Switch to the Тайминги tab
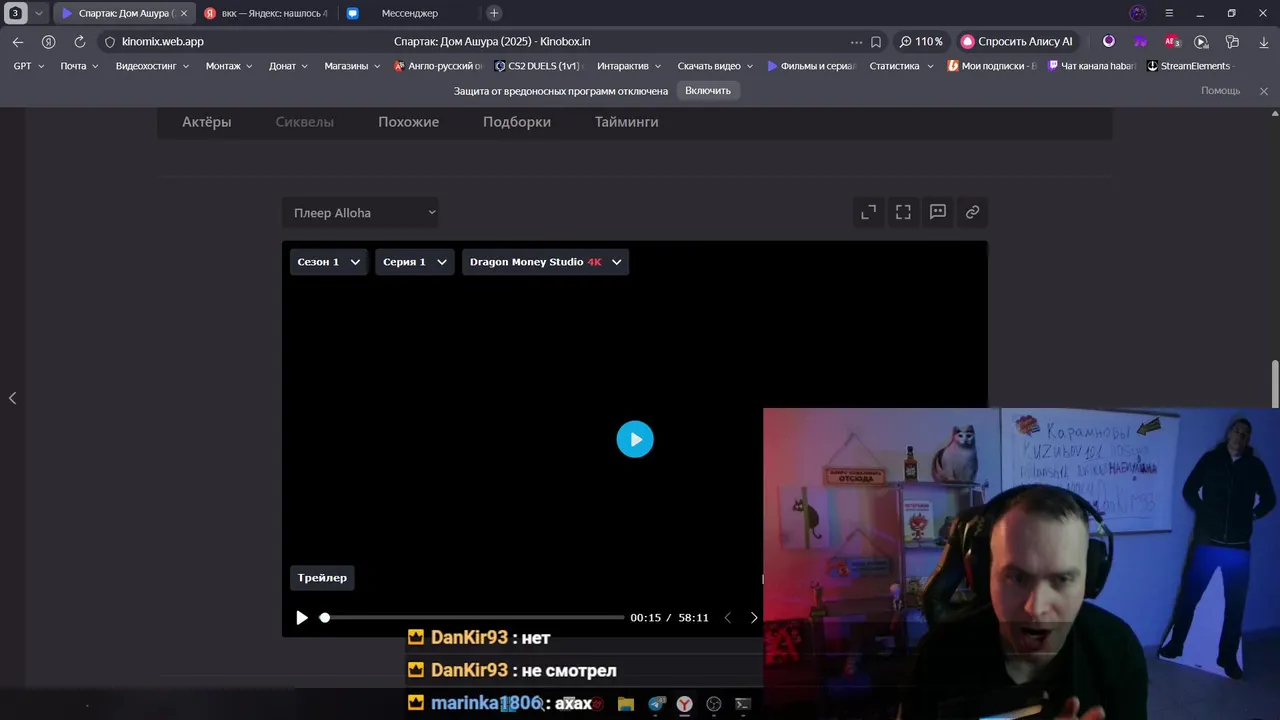The width and height of the screenshot is (1280, 720). [627, 122]
